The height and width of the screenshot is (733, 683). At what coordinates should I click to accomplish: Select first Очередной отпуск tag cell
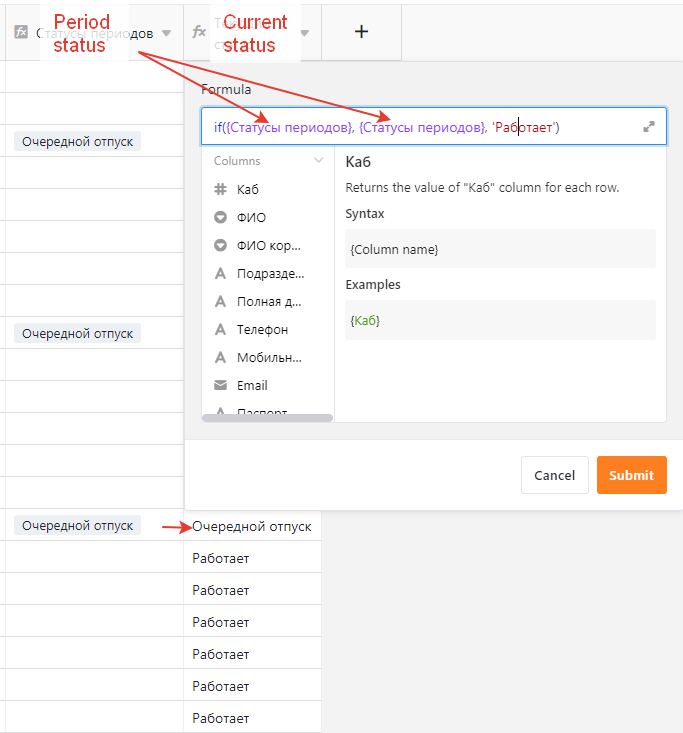[78, 141]
